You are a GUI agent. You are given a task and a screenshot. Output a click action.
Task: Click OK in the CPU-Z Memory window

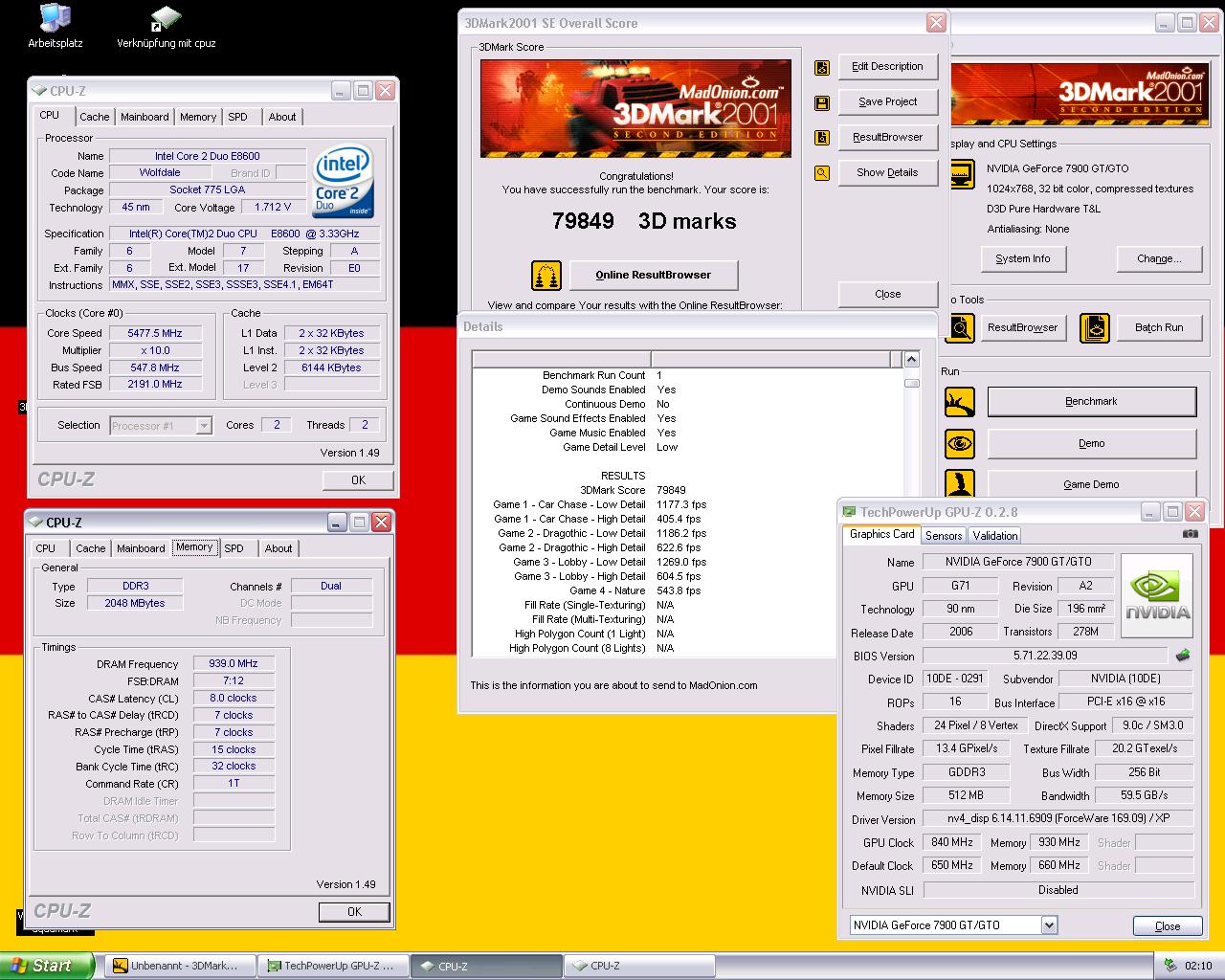(354, 912)
